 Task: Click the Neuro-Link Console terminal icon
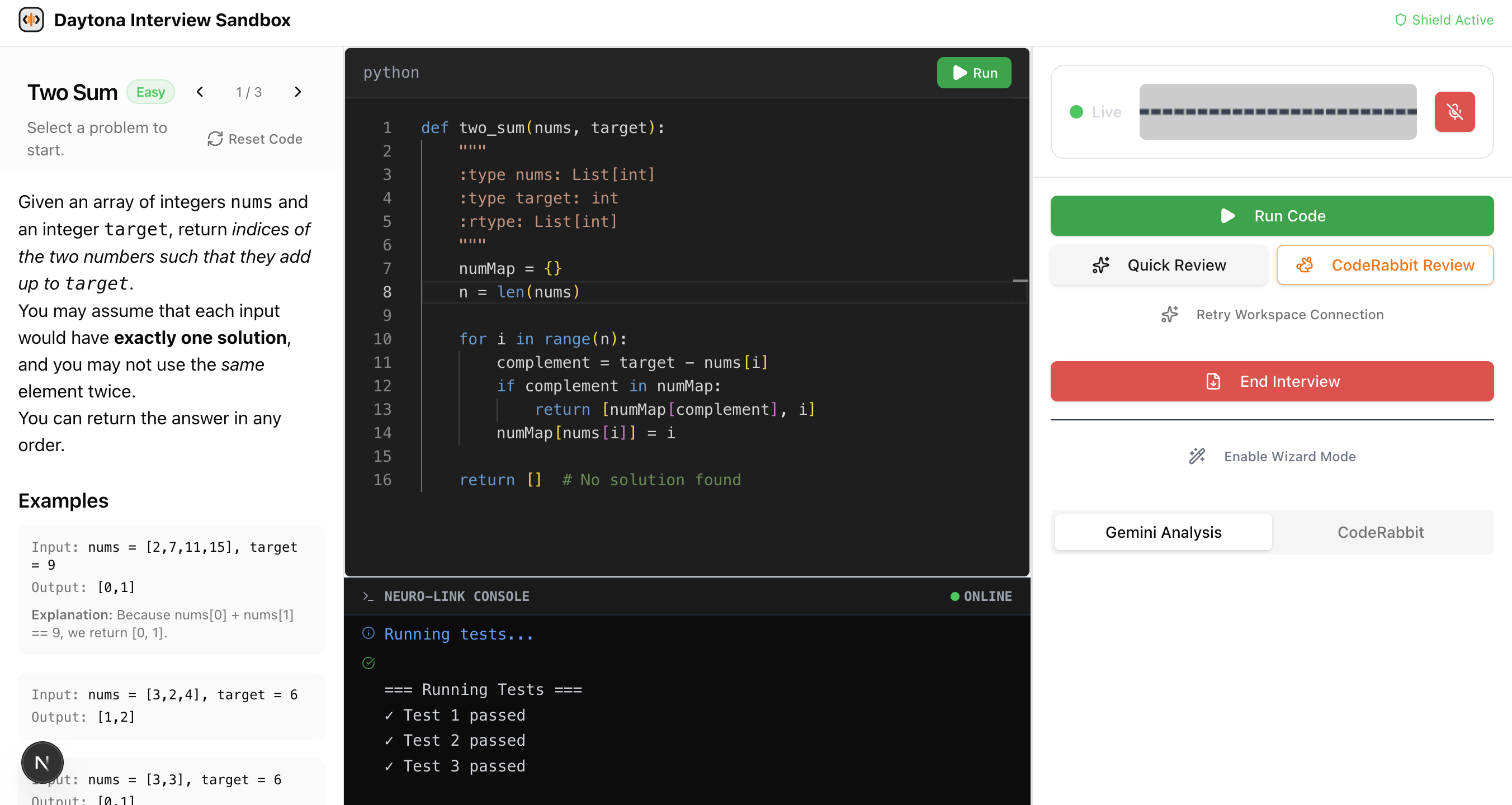click(x=368, y=596)
